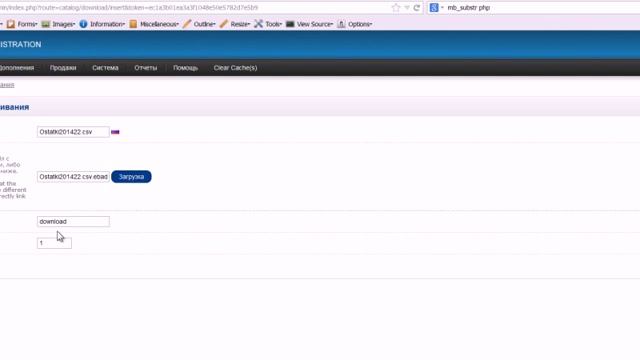Click the Resize ruler icon
Screen dimensions: 640x360
224,24
